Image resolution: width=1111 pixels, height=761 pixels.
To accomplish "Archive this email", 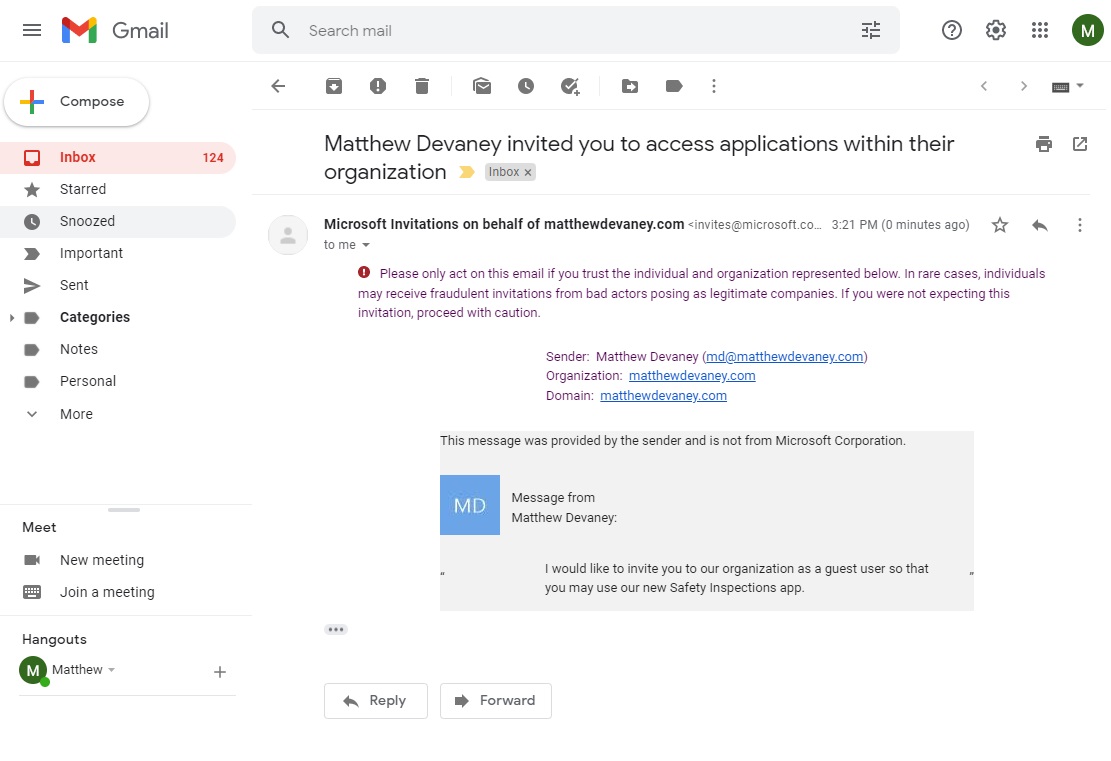I will coord(333,86).
